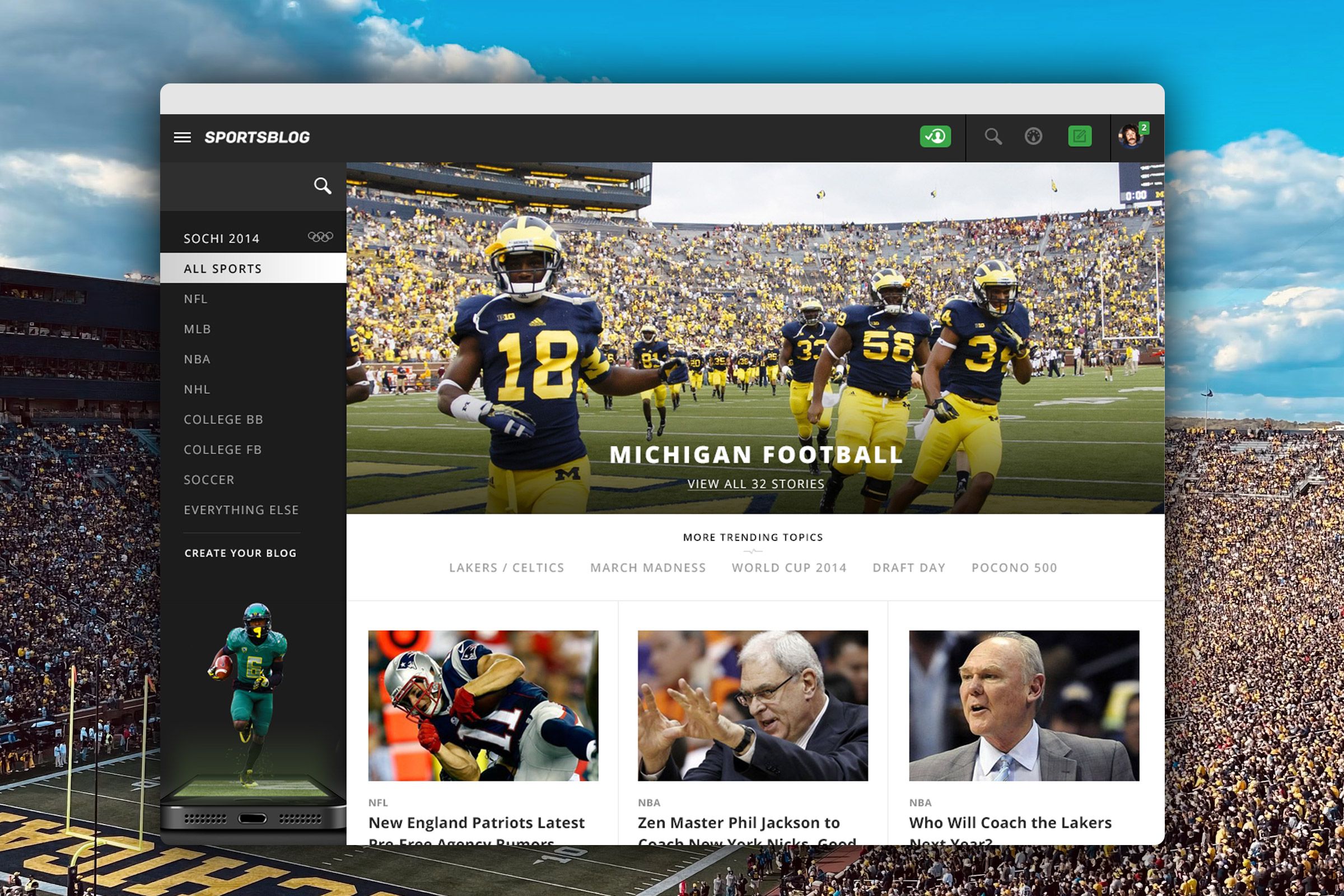The width and height of the screenshot is (1344, 896).
Task: Click the NFL tag above Patriots headline
Action: [379, 803]
